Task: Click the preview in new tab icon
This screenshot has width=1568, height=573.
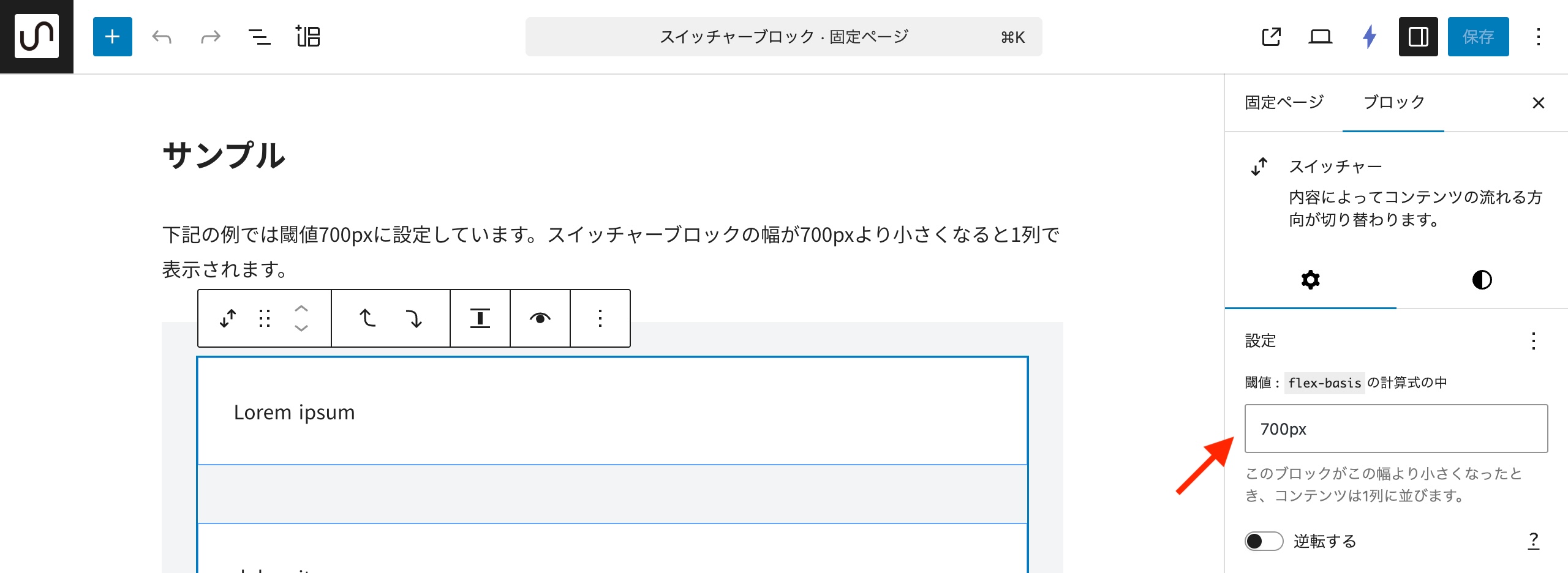Action: [x=1271, y=37]
